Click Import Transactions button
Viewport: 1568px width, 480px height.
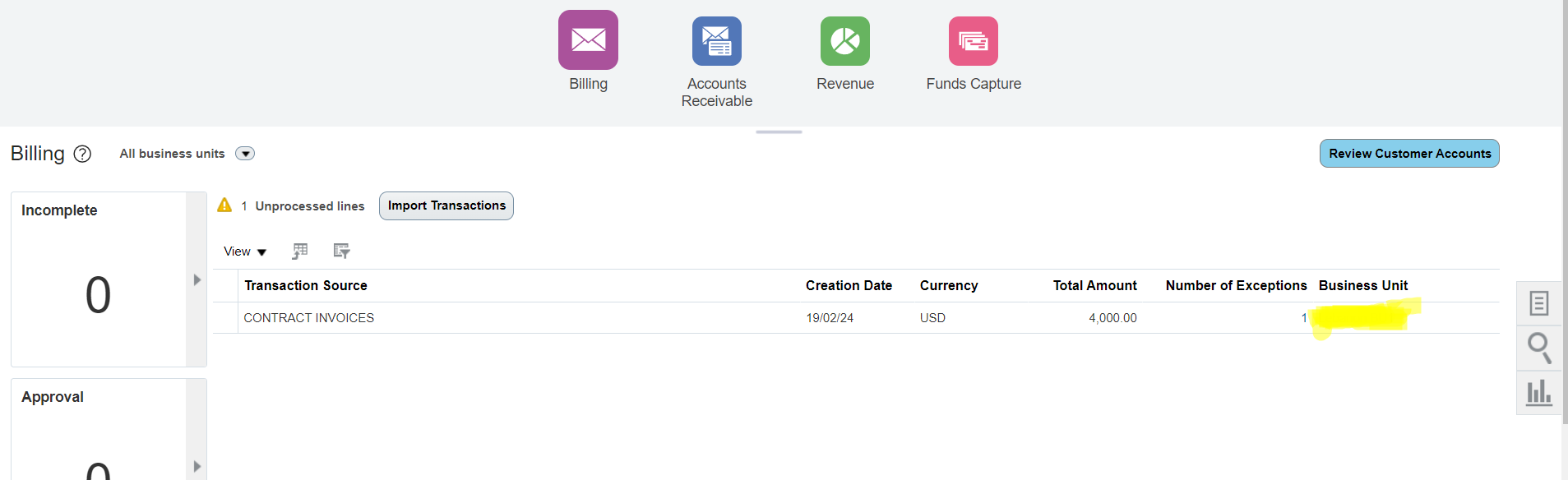446,205
